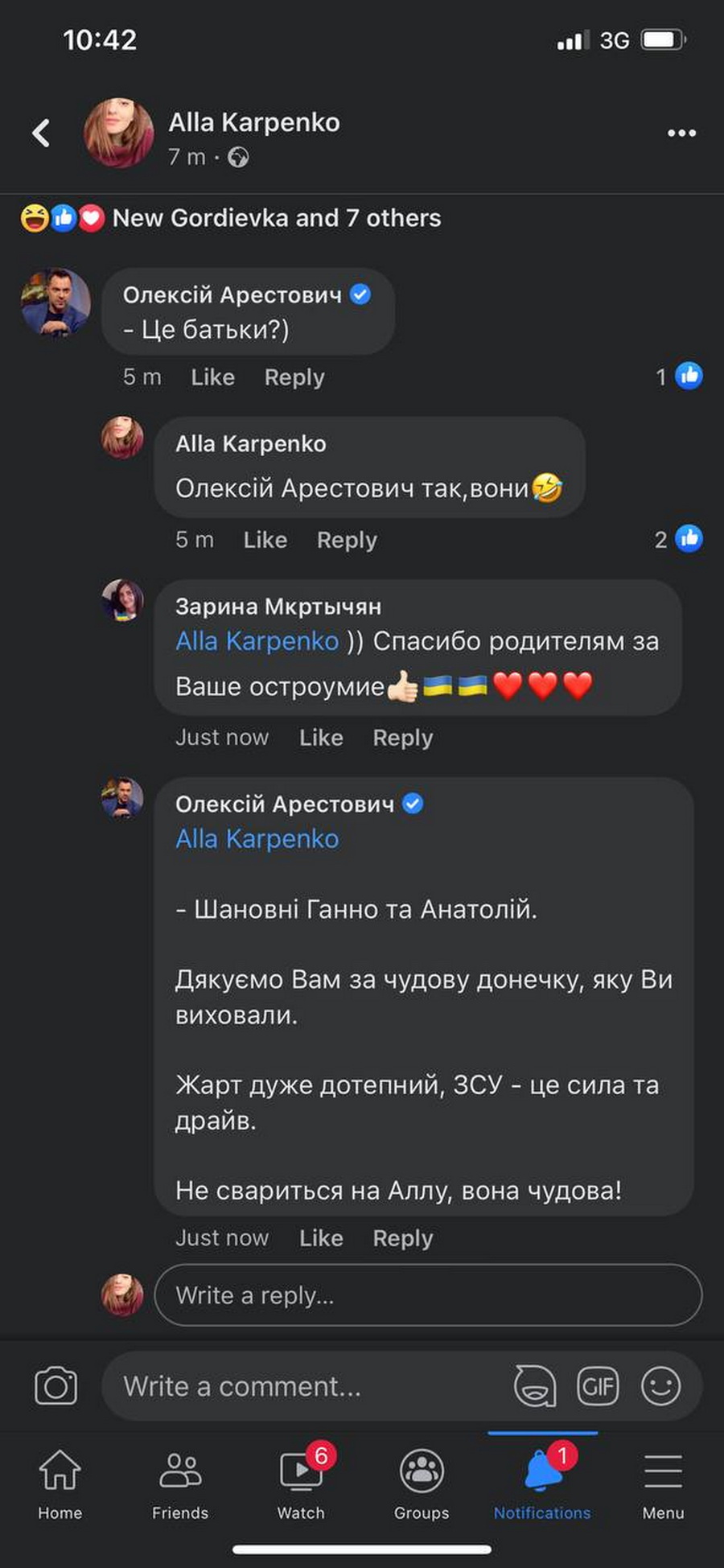Screen dimensions: 724x1568
Task: Open the emoji smiley picker
Action: click(x=660, y=1385)
